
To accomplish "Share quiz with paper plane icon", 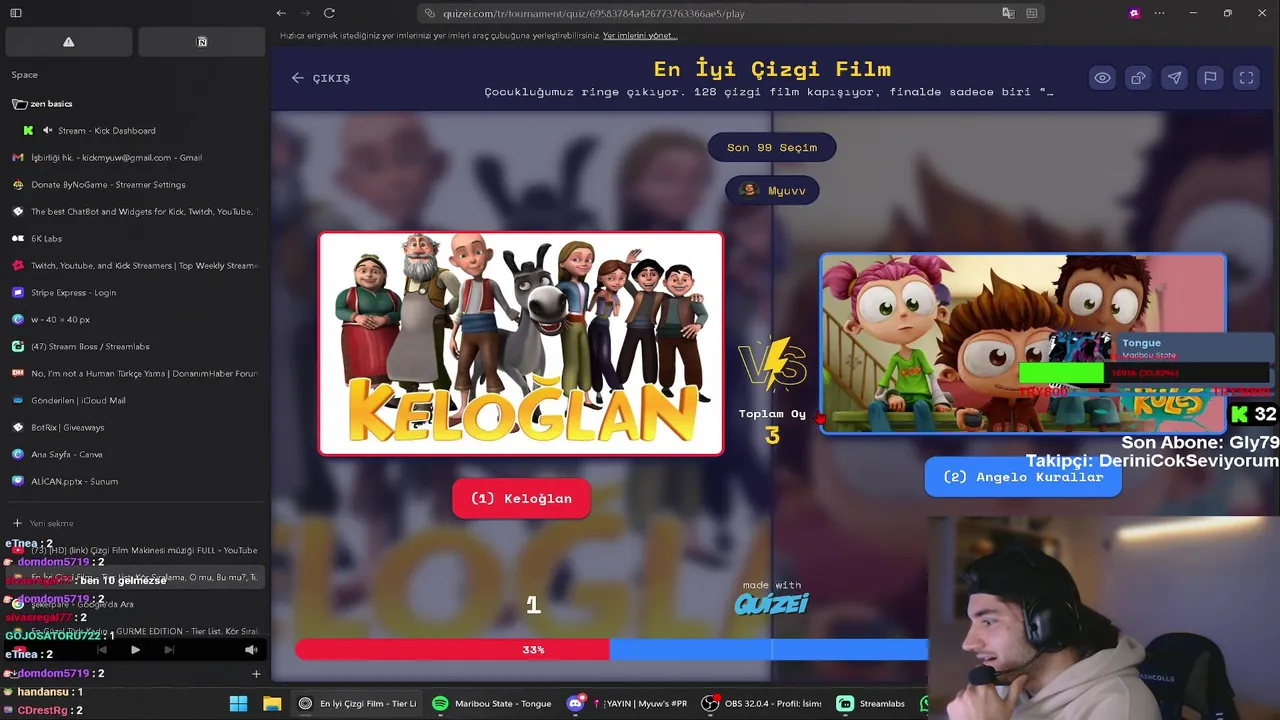I will click(1174, 78).
